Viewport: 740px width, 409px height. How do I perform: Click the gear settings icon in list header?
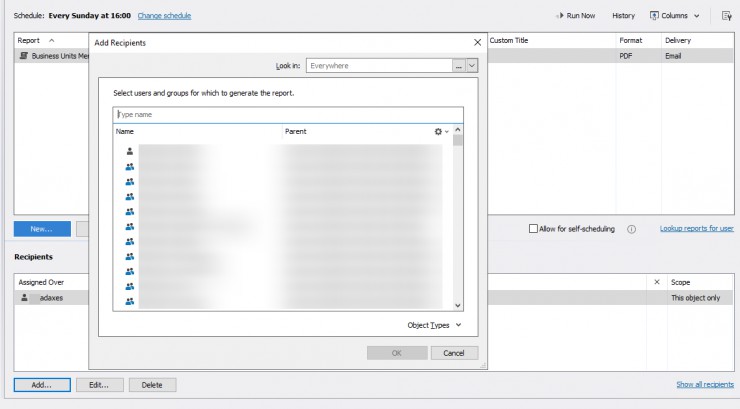[438, 131]
